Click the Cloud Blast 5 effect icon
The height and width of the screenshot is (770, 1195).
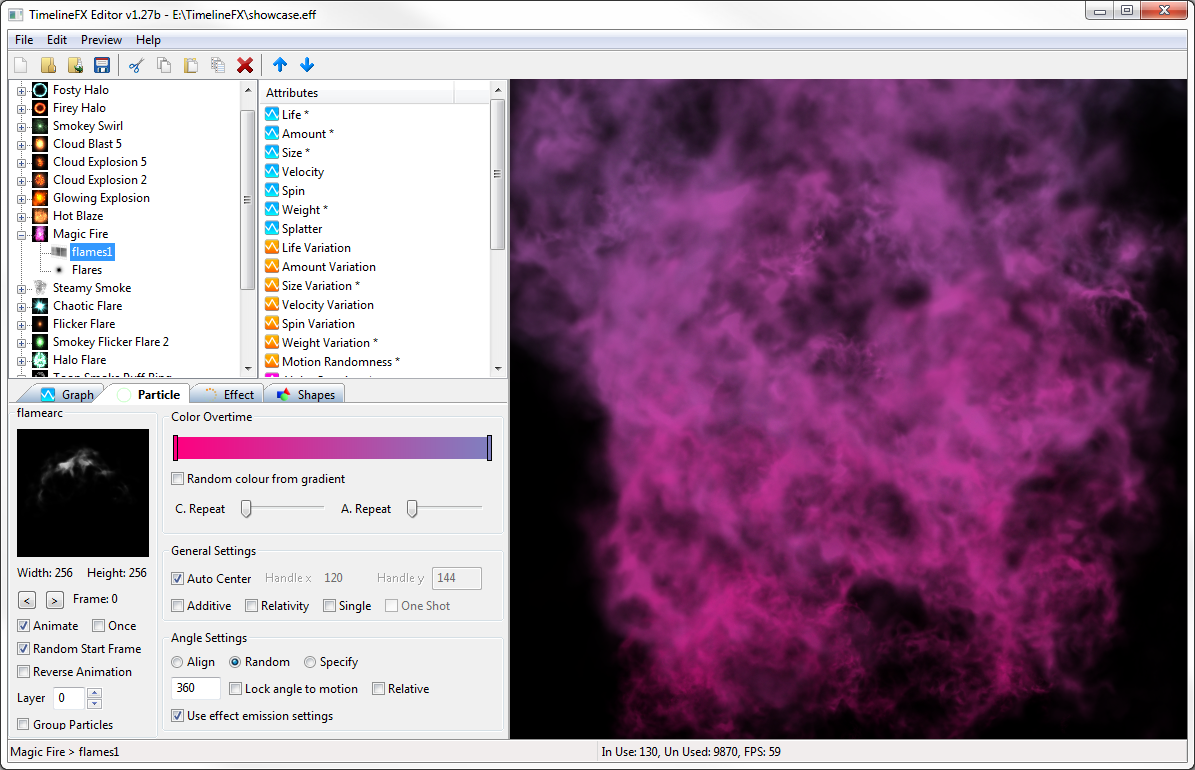[40, 144]
